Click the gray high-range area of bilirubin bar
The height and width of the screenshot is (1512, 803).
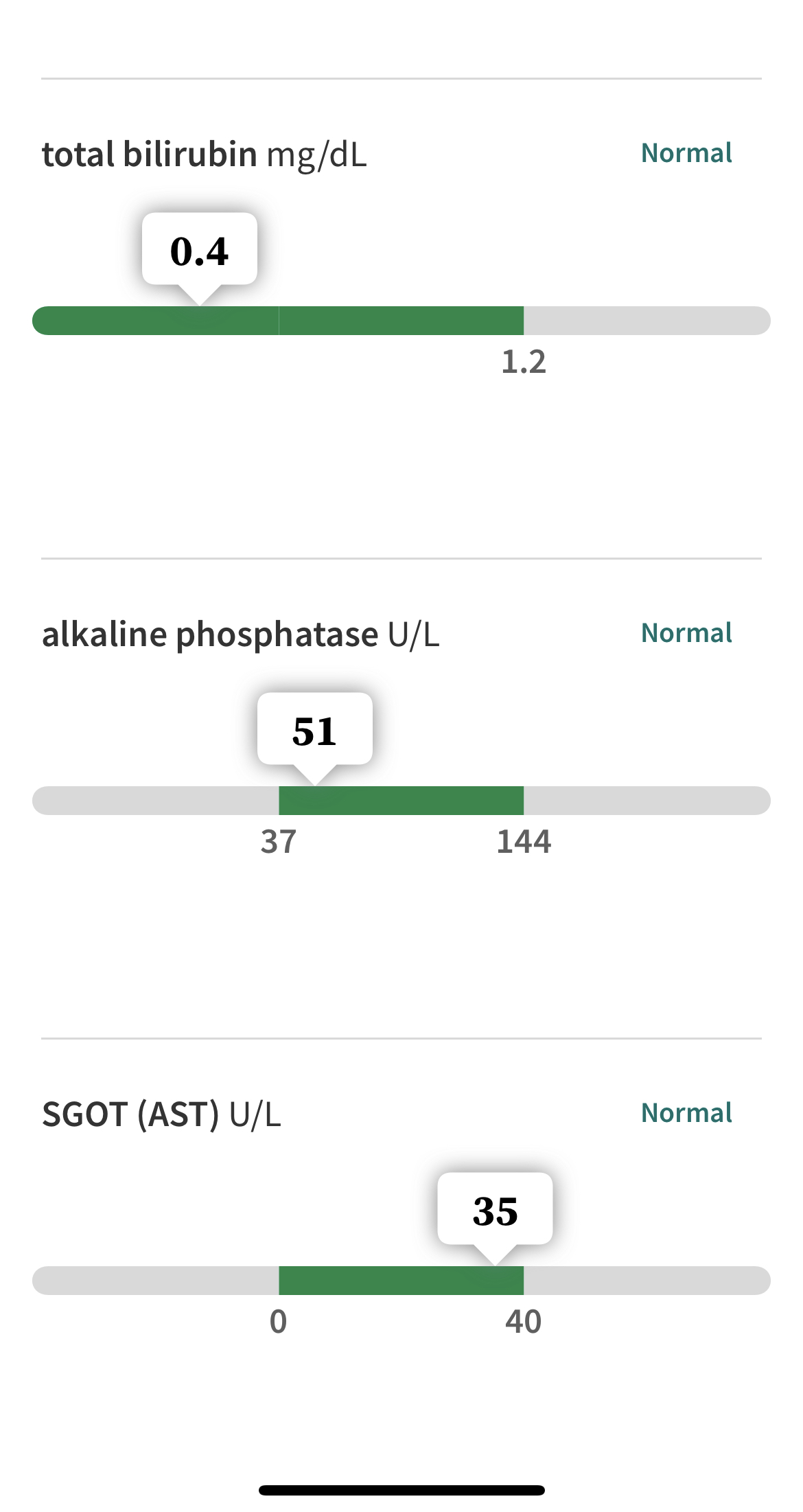click(x=647, y=321)
